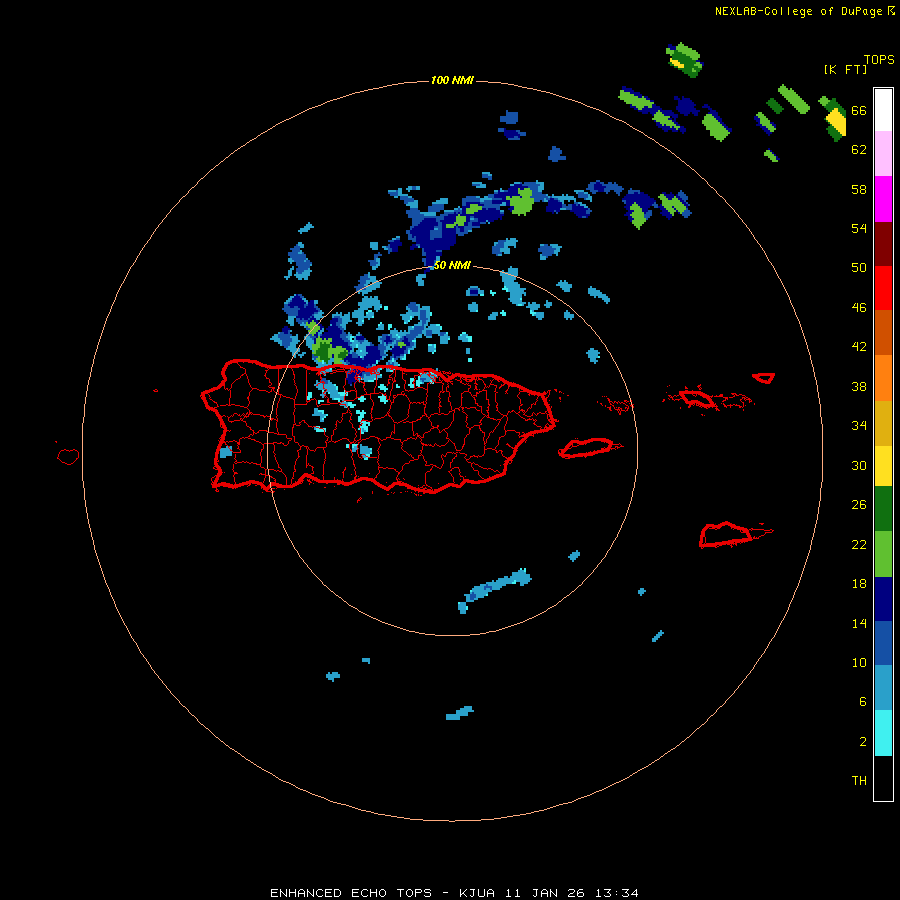Click the 46 legend value
Image resolution: width=900 pixels, height=900 pixels.
tap(859, 307)
